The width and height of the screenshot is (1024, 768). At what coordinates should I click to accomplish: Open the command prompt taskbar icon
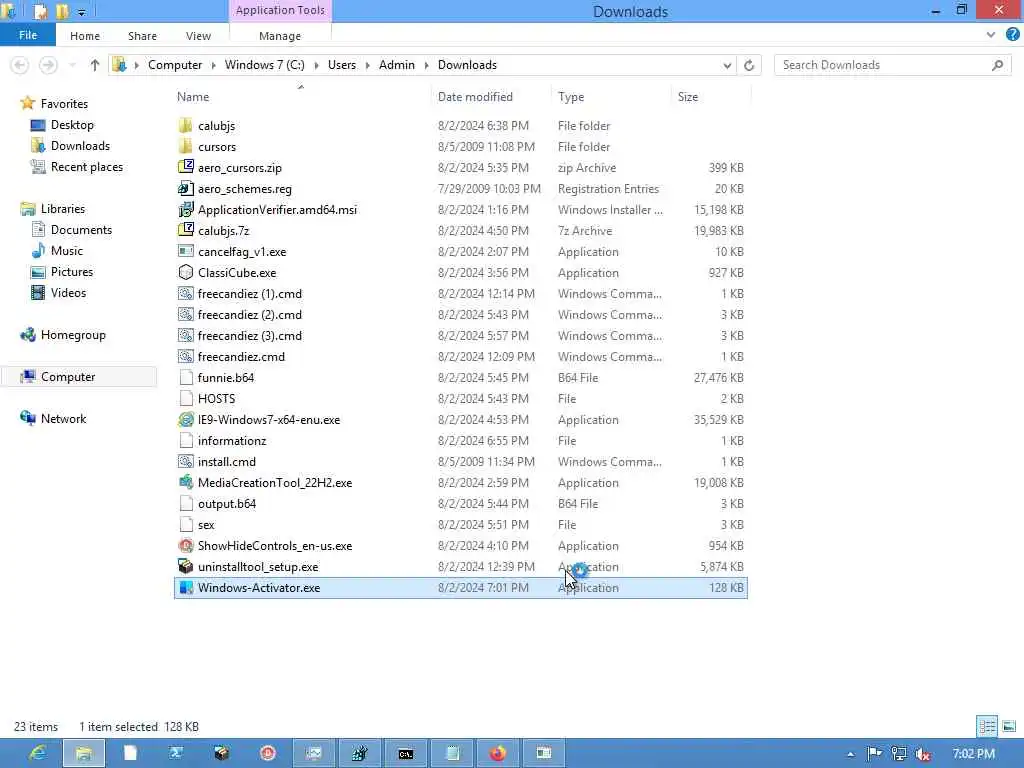click(x=406, y=753)
